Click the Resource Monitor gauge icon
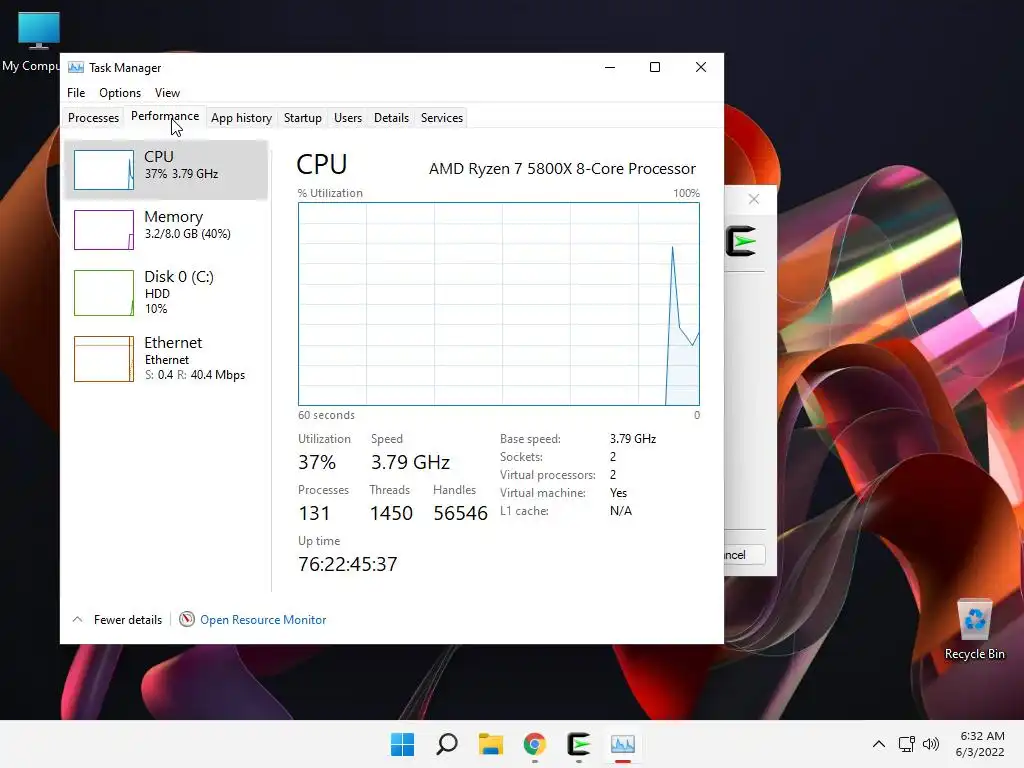The image size is (1024, 768). 187,619
